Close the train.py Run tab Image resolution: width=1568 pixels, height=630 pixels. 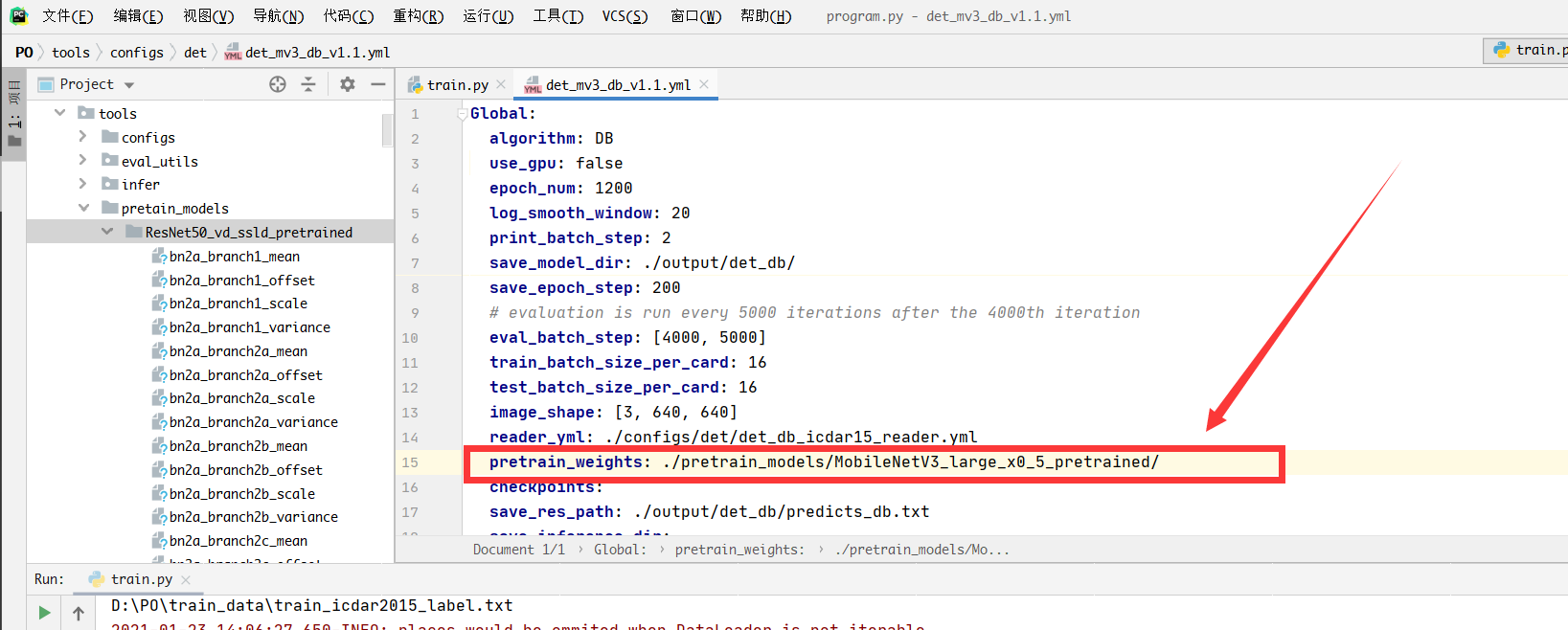pos(186,579)
